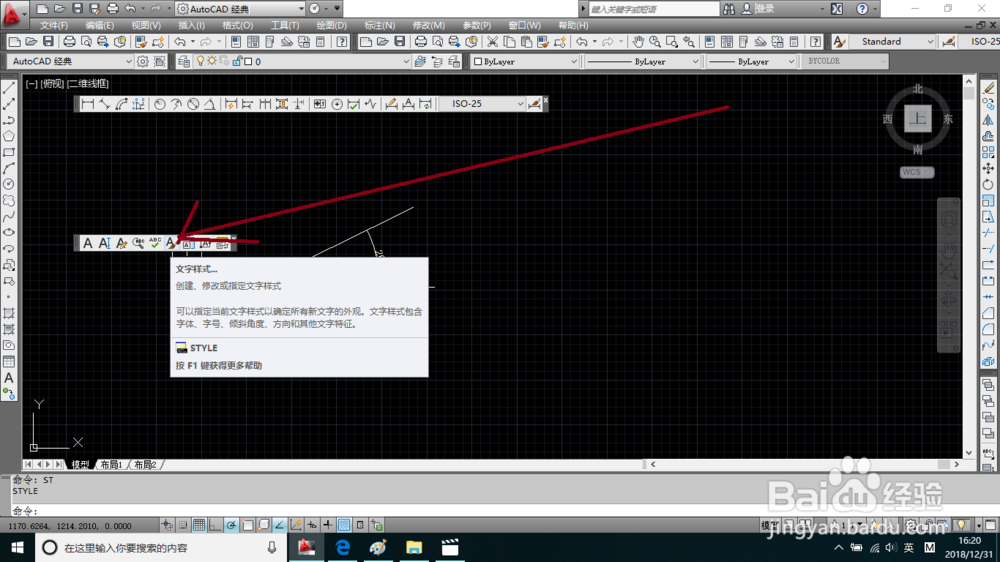Select the Move tool in Modify toolbar
Image resolution: width=1000 pixels, height=562 pixels.
pyautogui.click(x=989, y=168)
